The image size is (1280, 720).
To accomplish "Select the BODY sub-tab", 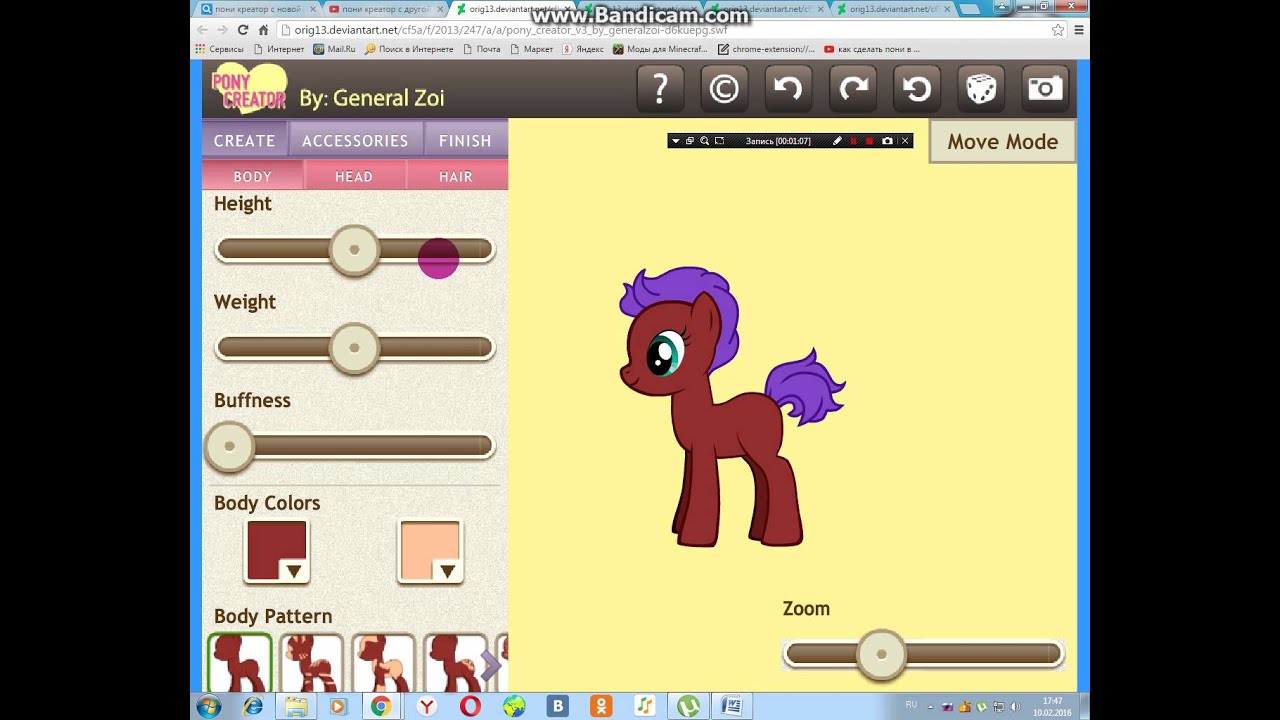I will tap(253, 176).
